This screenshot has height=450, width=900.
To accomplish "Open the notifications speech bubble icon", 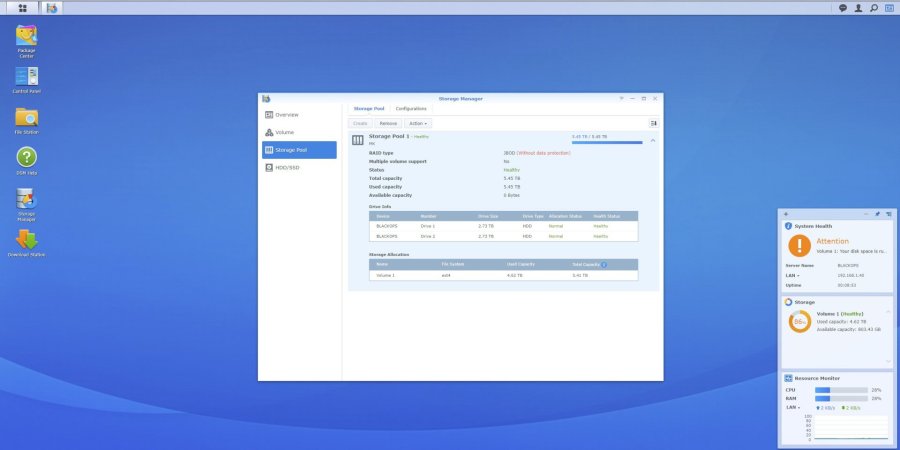I will tap(843, 8).
